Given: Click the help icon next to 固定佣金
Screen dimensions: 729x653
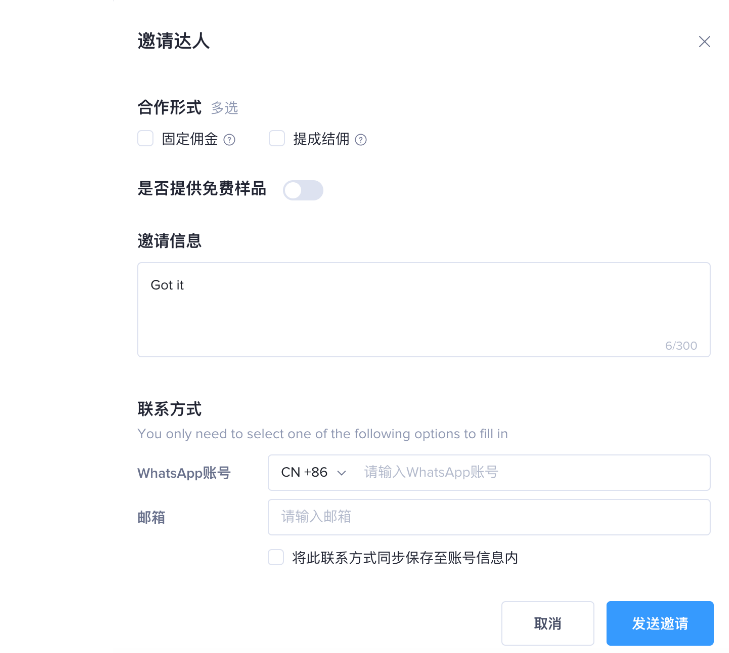Looking at the screenshot, I should pos(229,140).
